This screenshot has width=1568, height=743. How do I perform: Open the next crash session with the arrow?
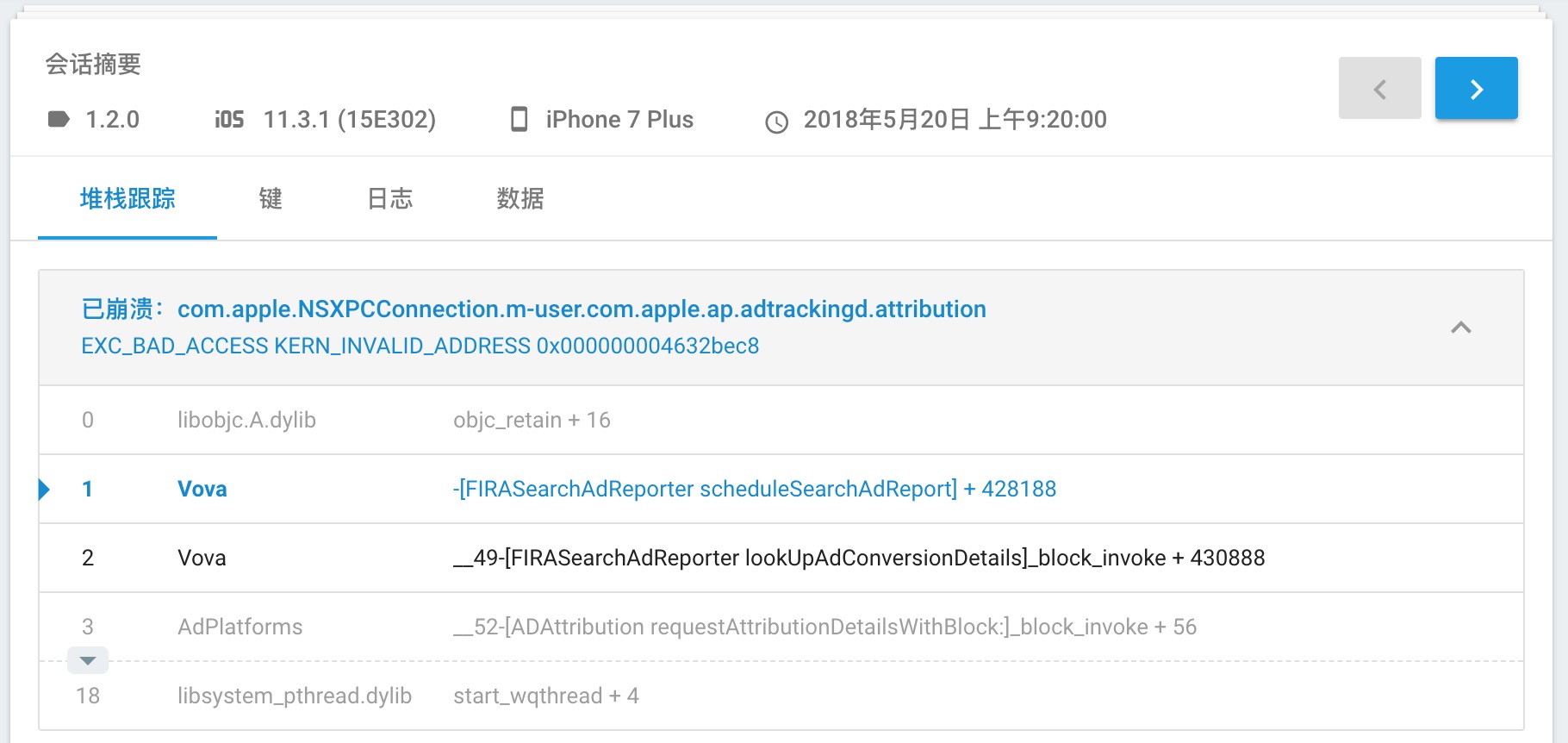click(1476, 87)
